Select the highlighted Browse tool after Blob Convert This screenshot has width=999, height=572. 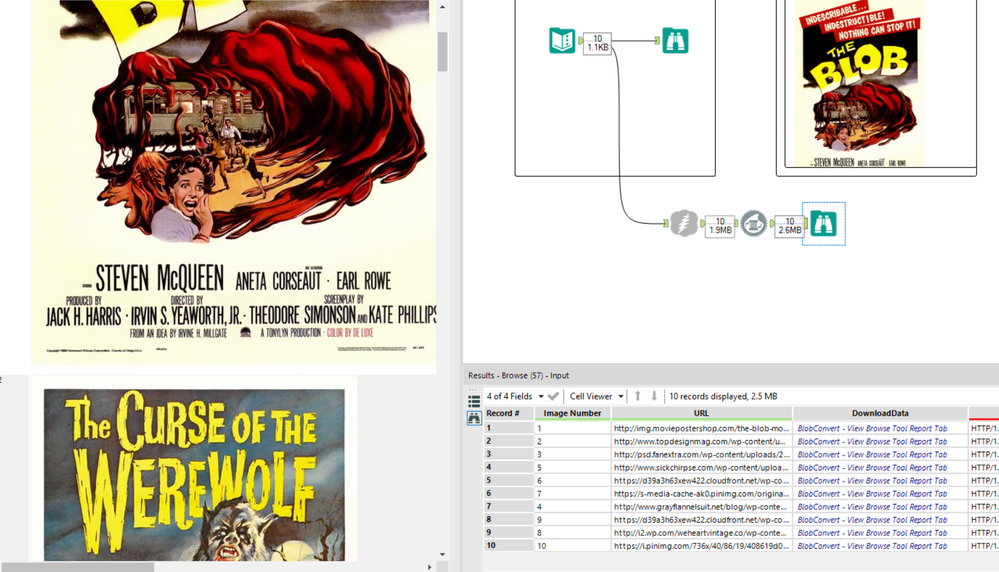[x=823, y=224]
